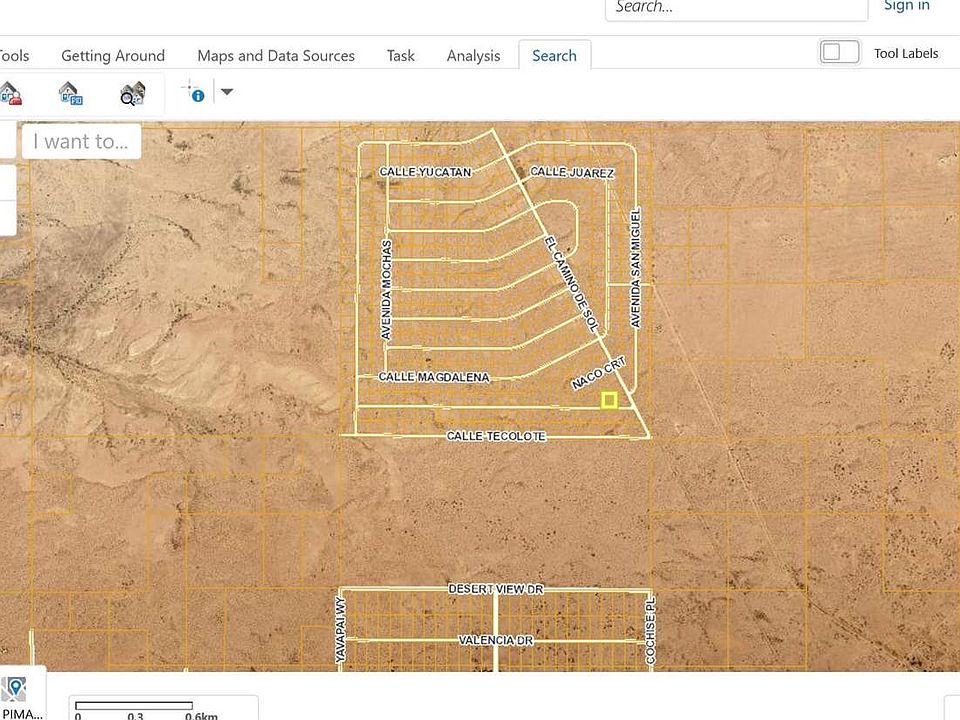Viewport: 960px width, 720px height.
Task: Expand the PIMA layer label at bottom left
Action: [x=20, y=711]
